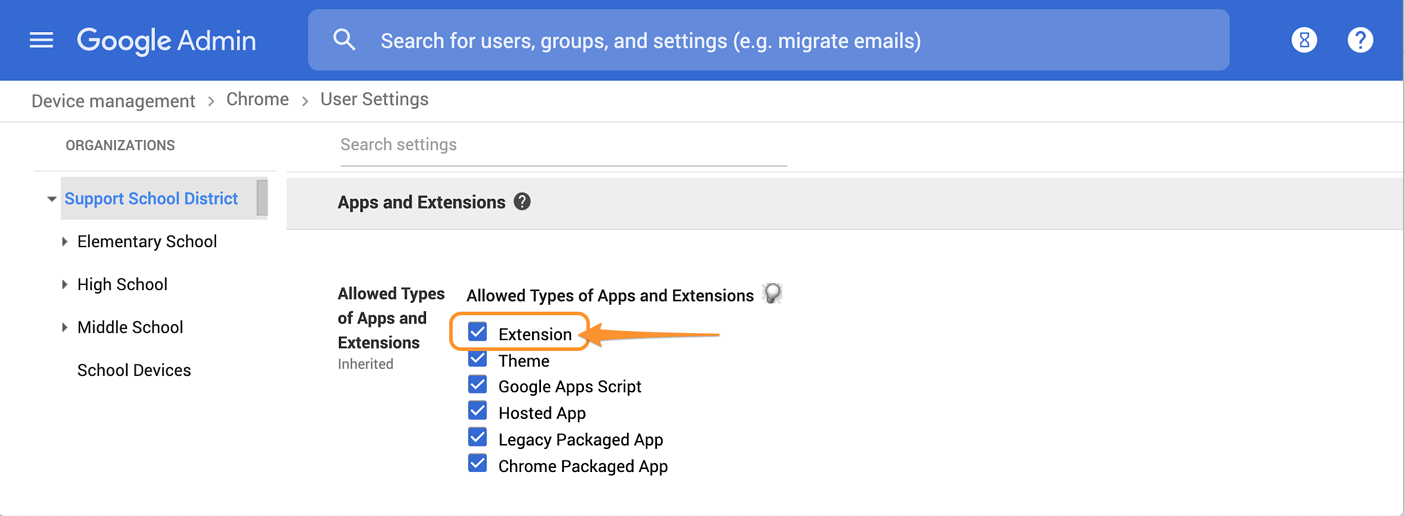Screen dimensions: 1405x516
Task: Uncheck the Extension checkbox
Action: point(478,332)
